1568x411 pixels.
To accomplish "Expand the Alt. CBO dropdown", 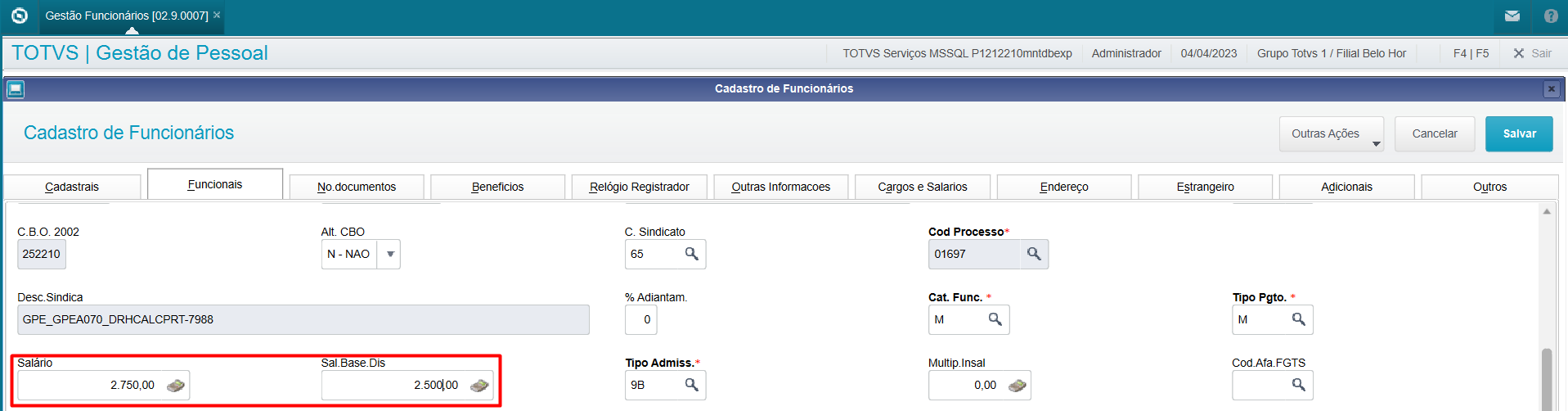I will [390, 254].
